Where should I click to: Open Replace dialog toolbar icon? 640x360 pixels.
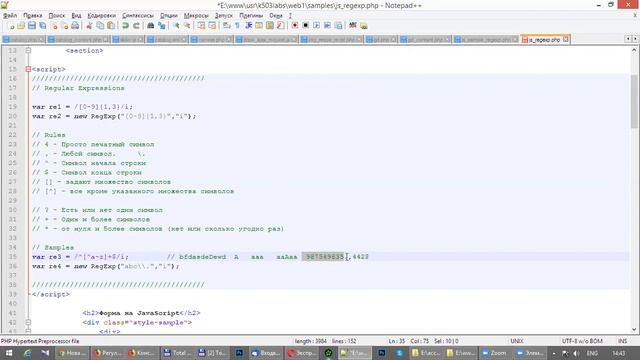tap(162, 26)
